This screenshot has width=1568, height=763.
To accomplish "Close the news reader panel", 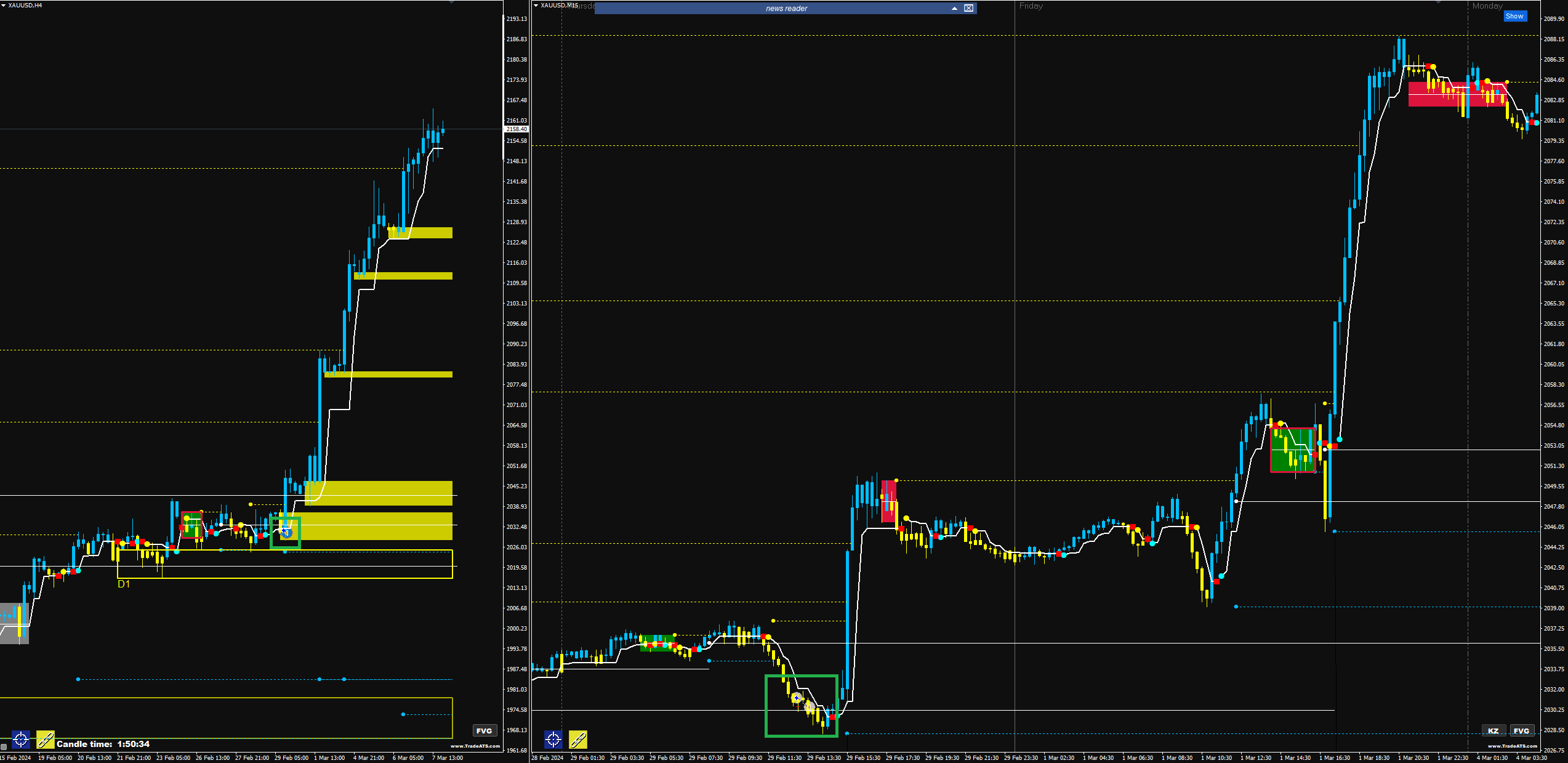I will coord(969,8).
